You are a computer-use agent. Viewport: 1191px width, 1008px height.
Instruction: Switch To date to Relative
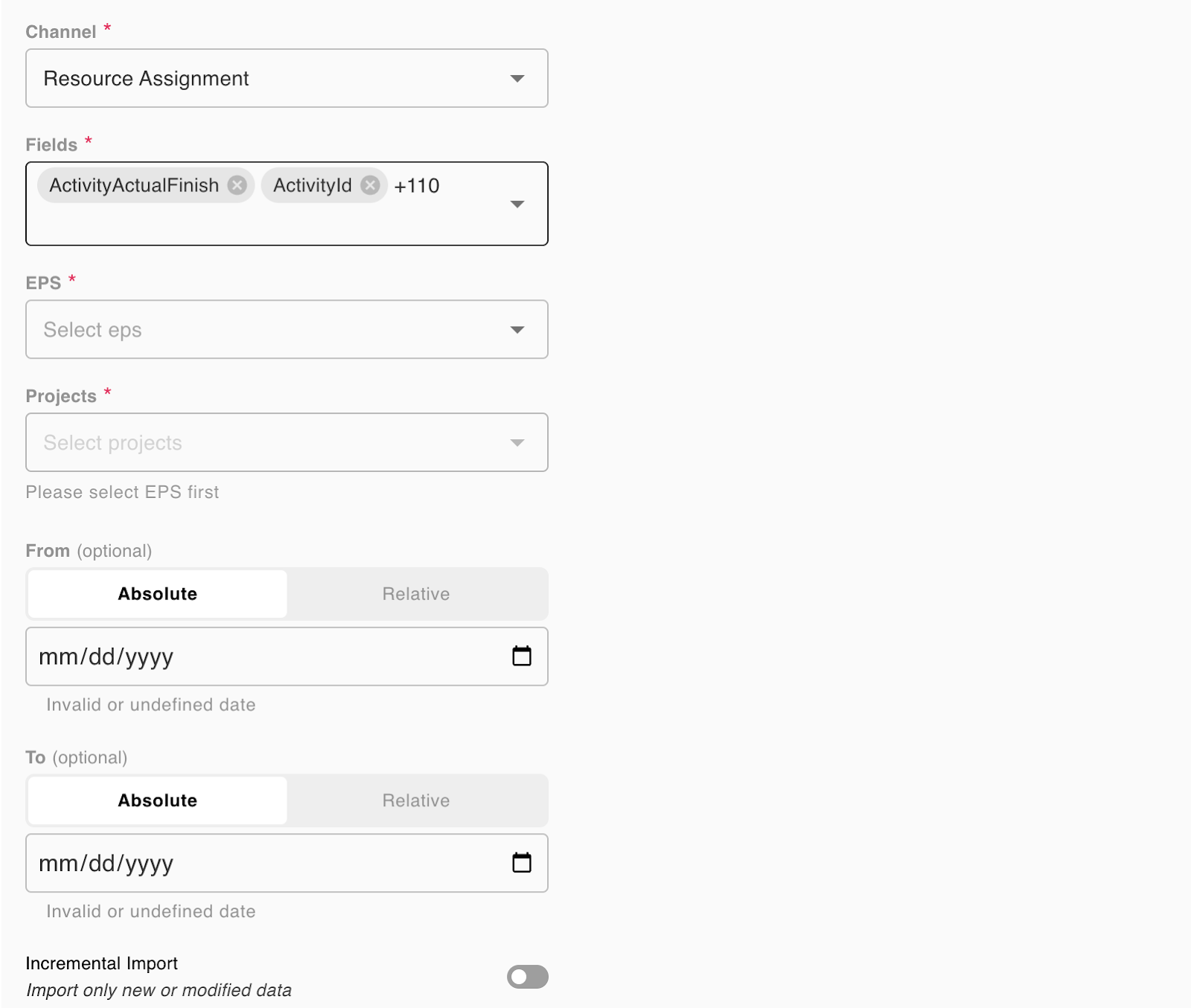pos(416,801)
